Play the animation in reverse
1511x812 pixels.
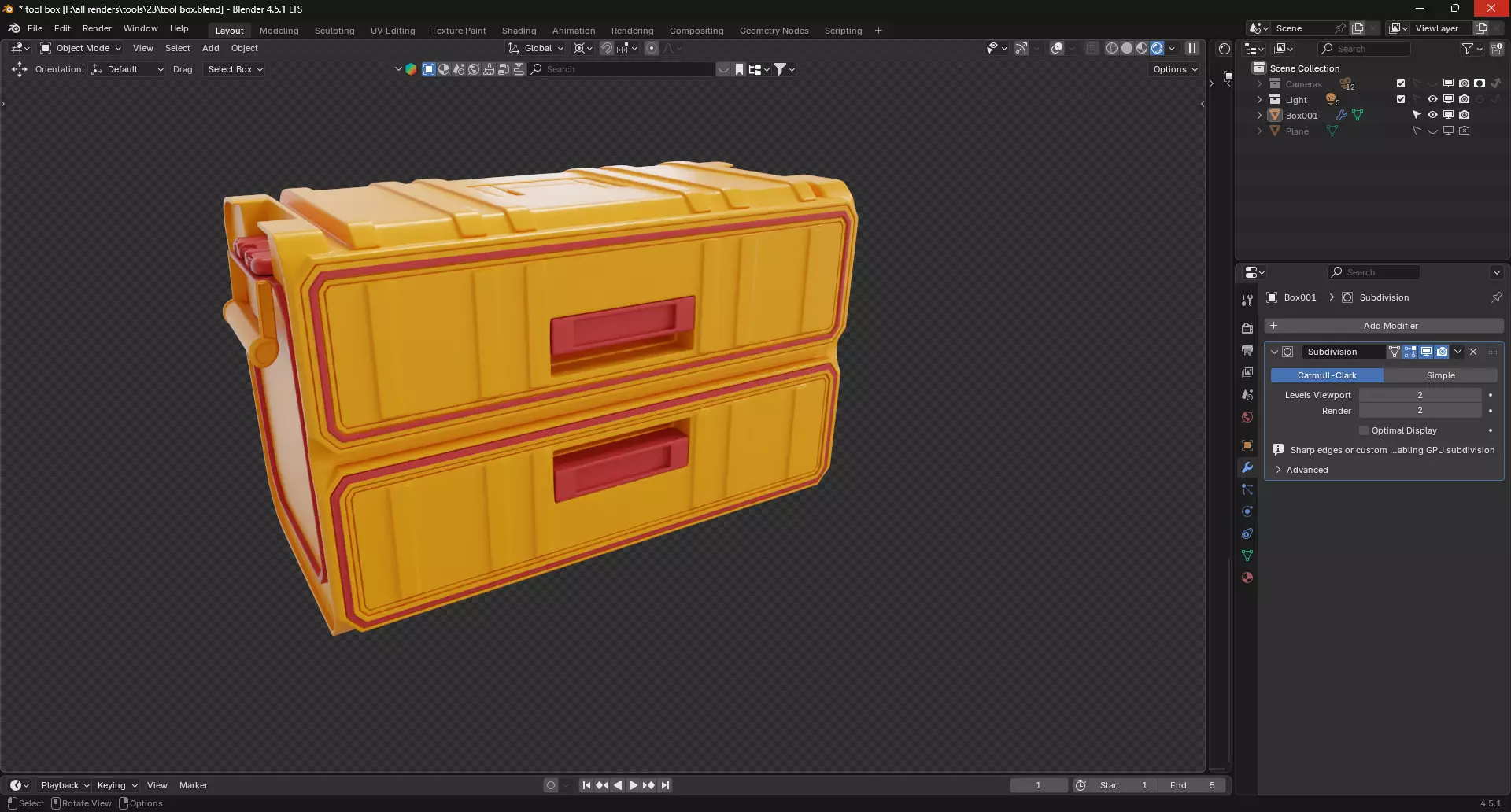coord(618,785)
